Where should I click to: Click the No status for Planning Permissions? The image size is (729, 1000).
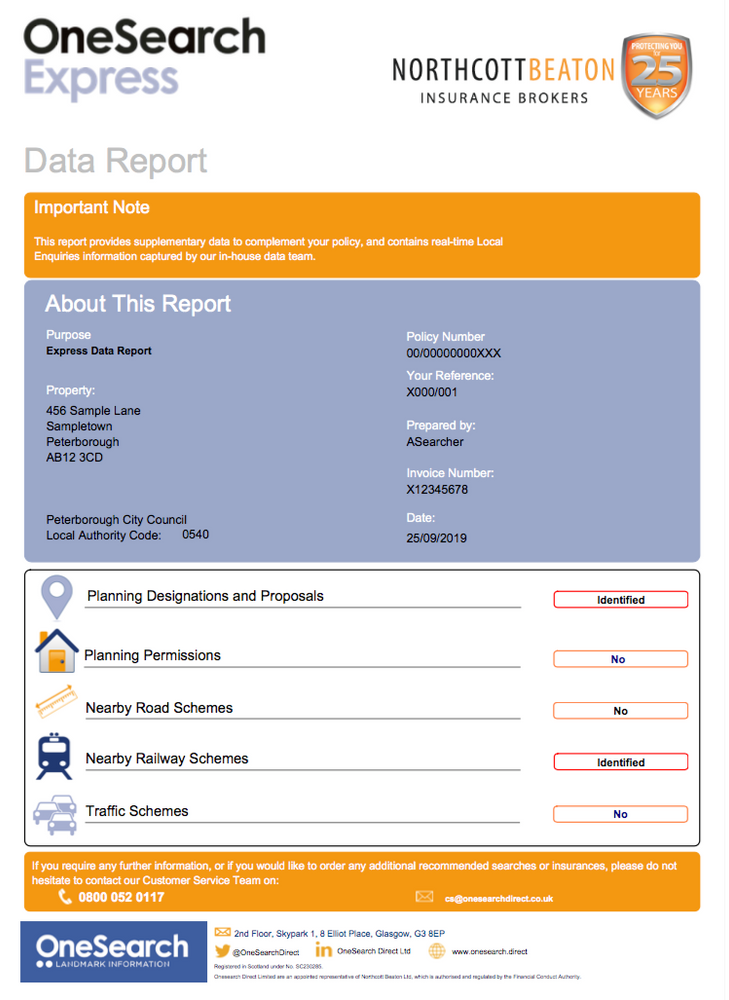point(621,659)
